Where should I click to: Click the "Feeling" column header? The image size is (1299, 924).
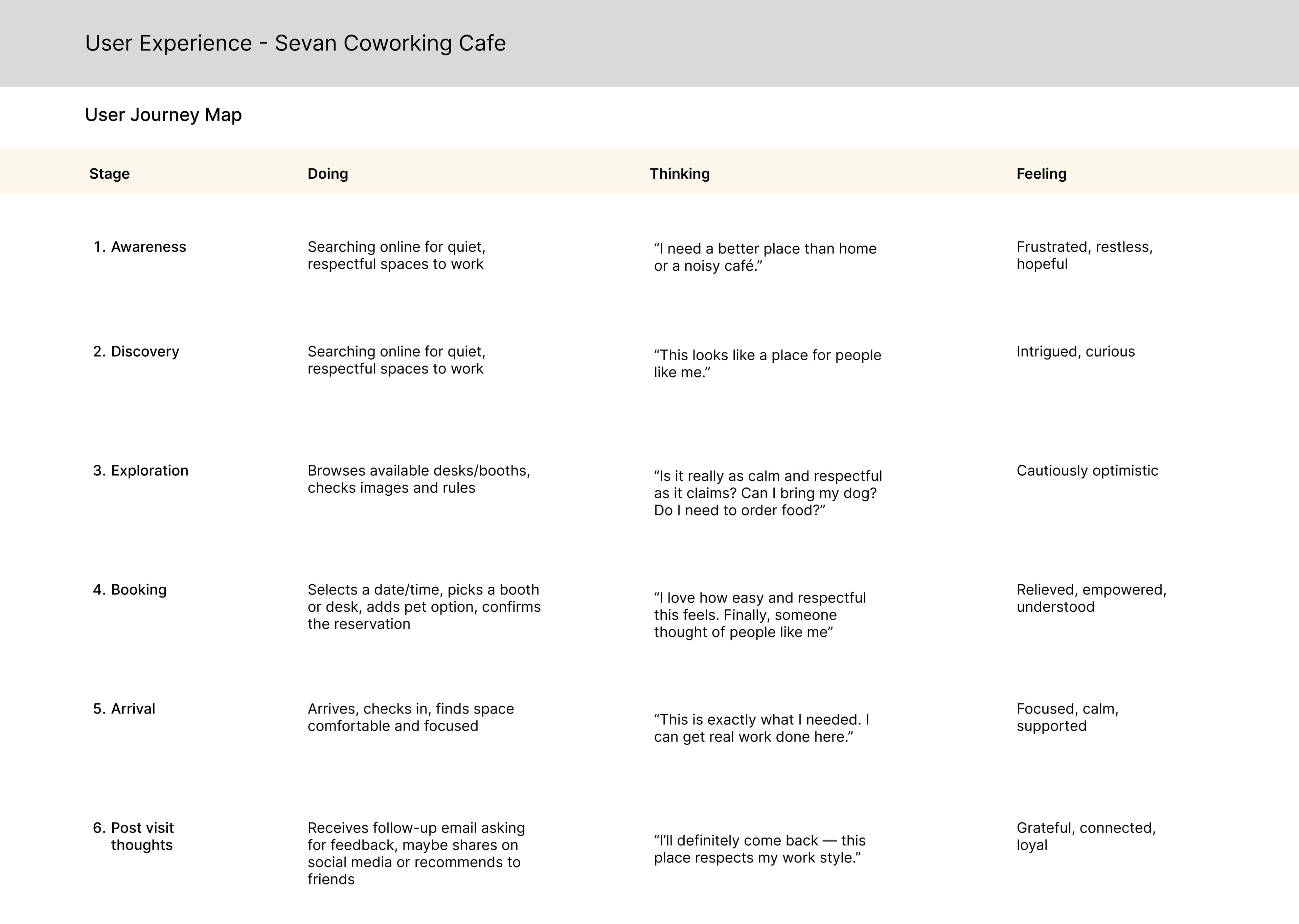click(1041, 174)
